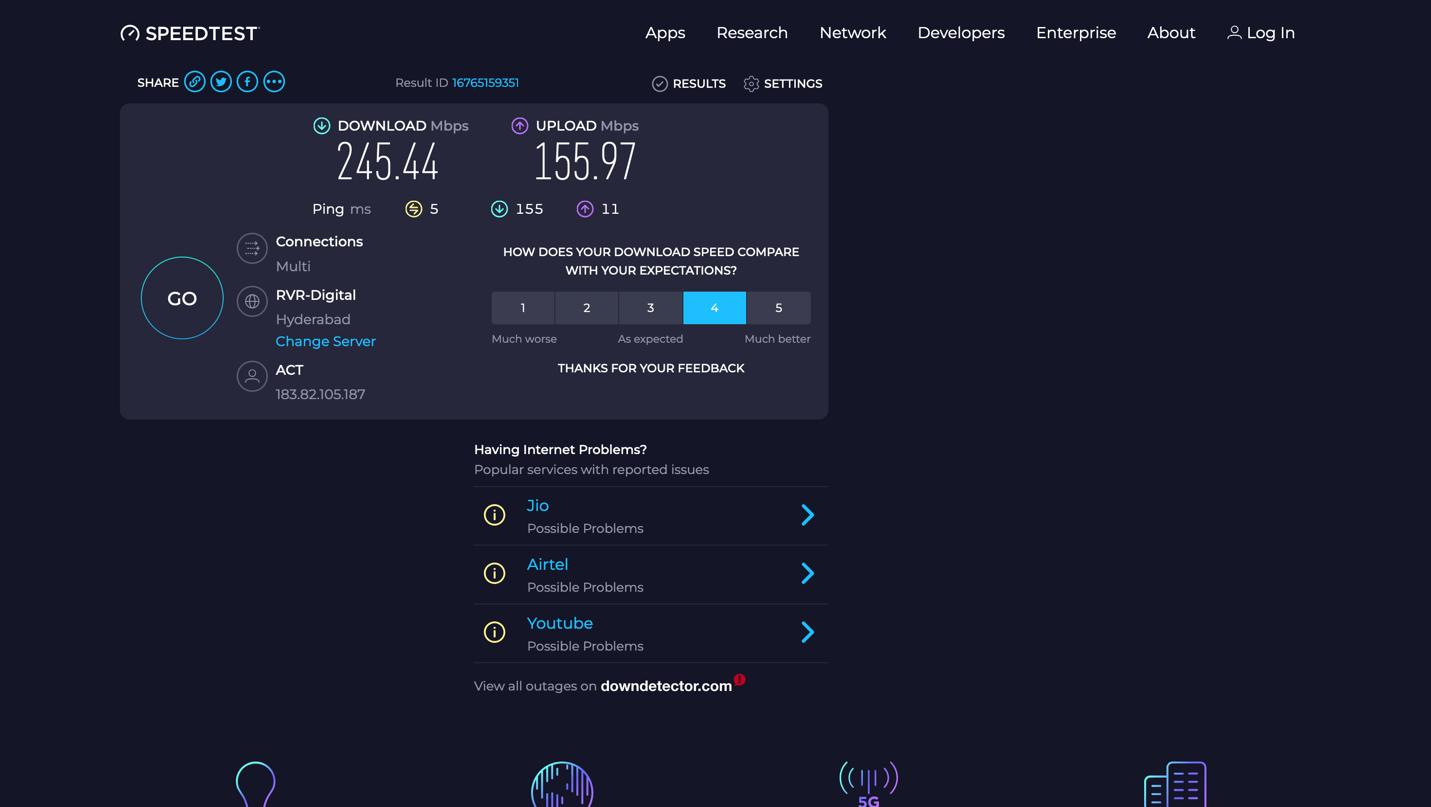The height and width of the screenshot is (807, 1431).
Task: Rate download speed as 3
Action: [x=651, y=308]
